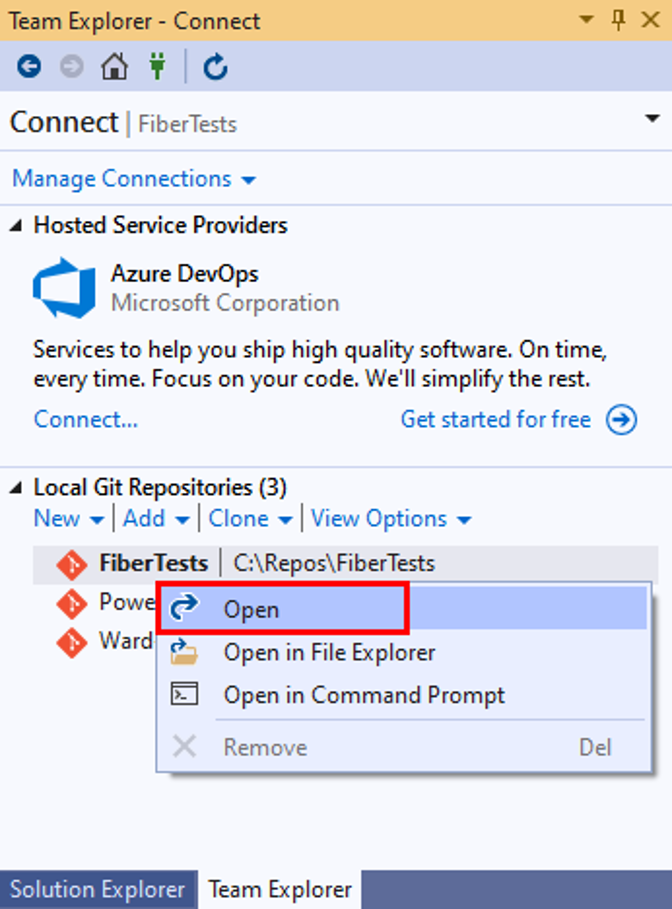Viewport: 672px width, 909px height.
Task: Pin the Team Explorer window
Action: pos(618,20)
